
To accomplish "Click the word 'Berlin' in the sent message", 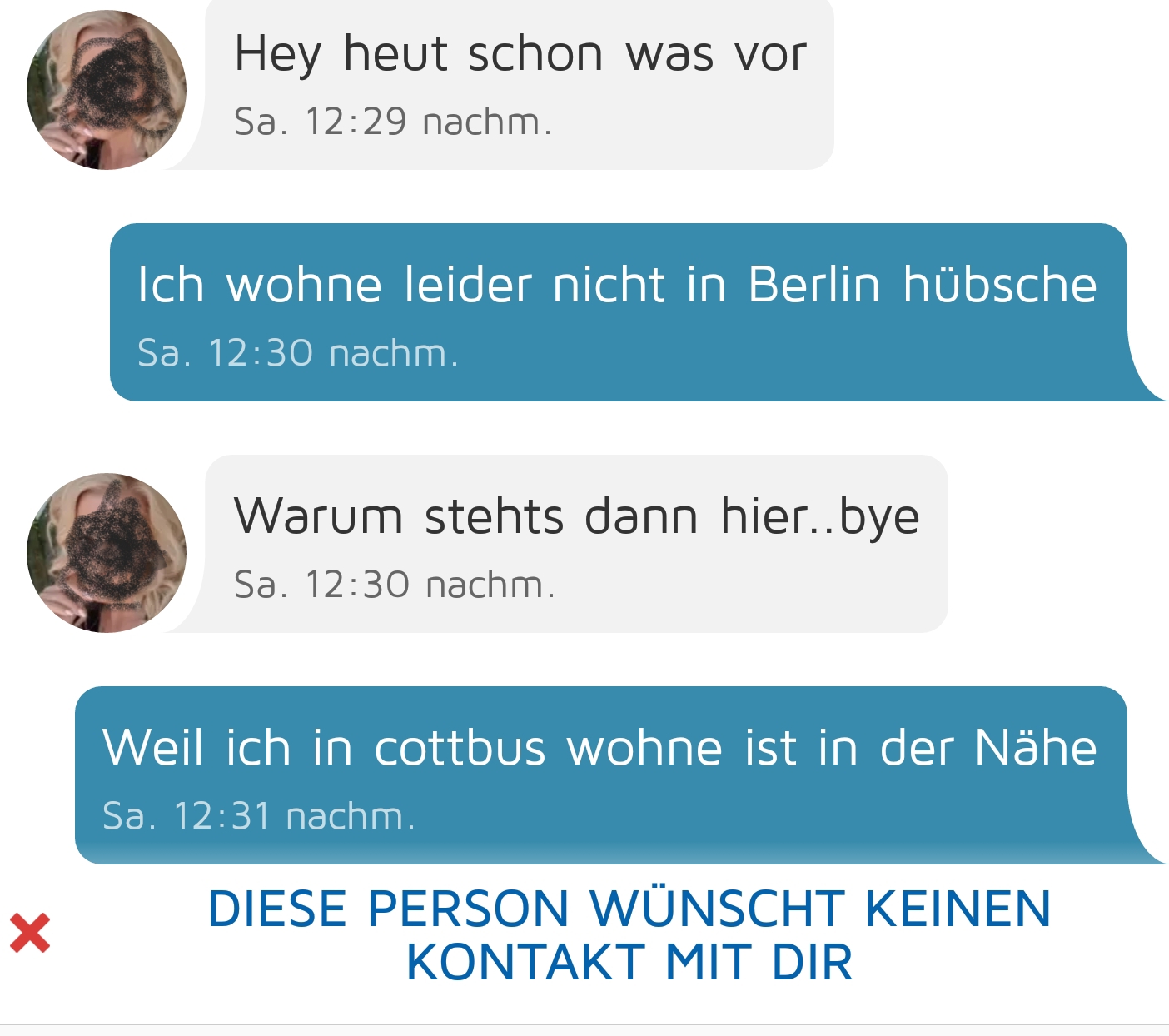I will pyautogui.click(x=814, y=285).
